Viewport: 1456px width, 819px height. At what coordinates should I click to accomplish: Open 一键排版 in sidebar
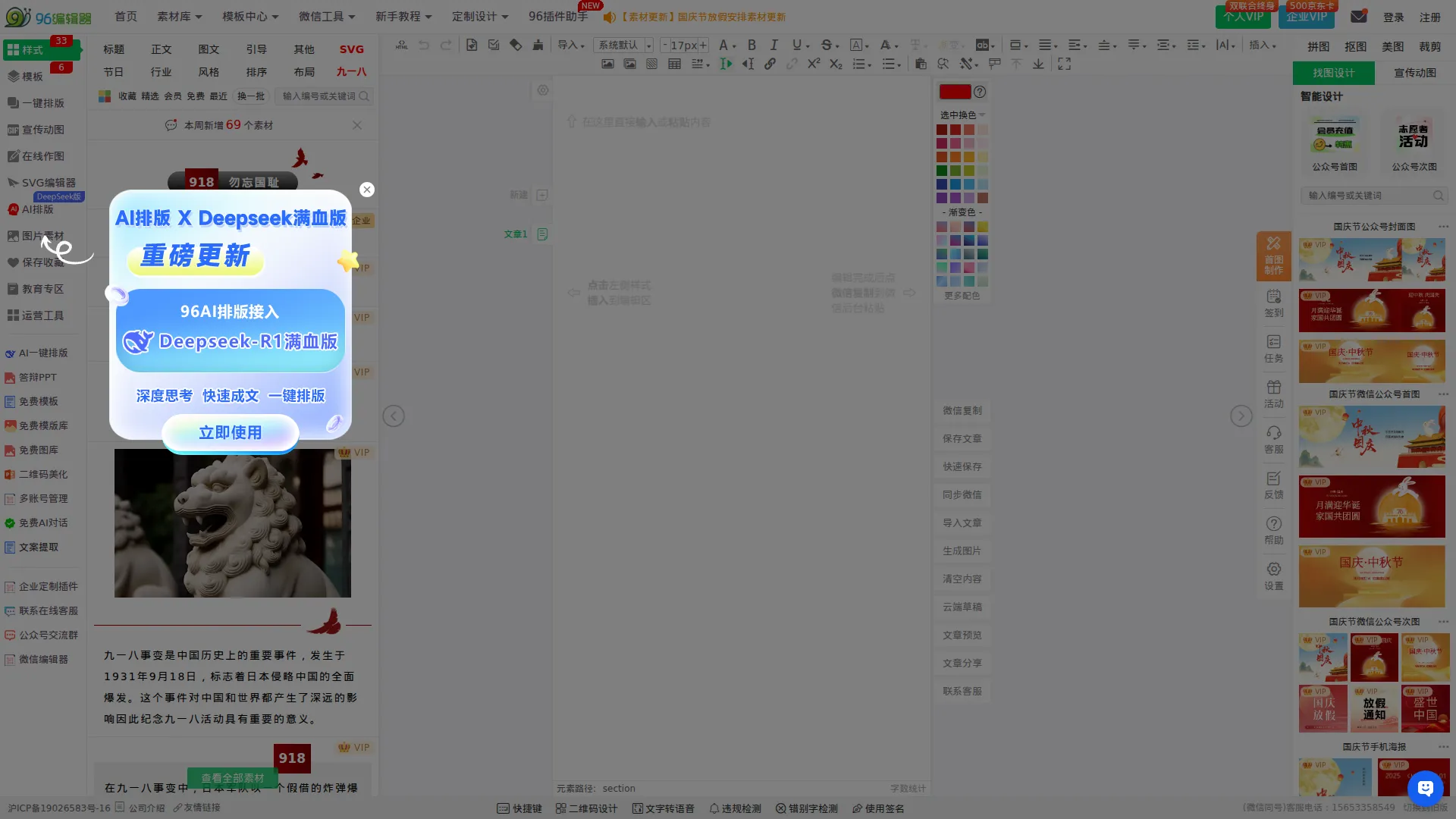(x=36, y=103)
